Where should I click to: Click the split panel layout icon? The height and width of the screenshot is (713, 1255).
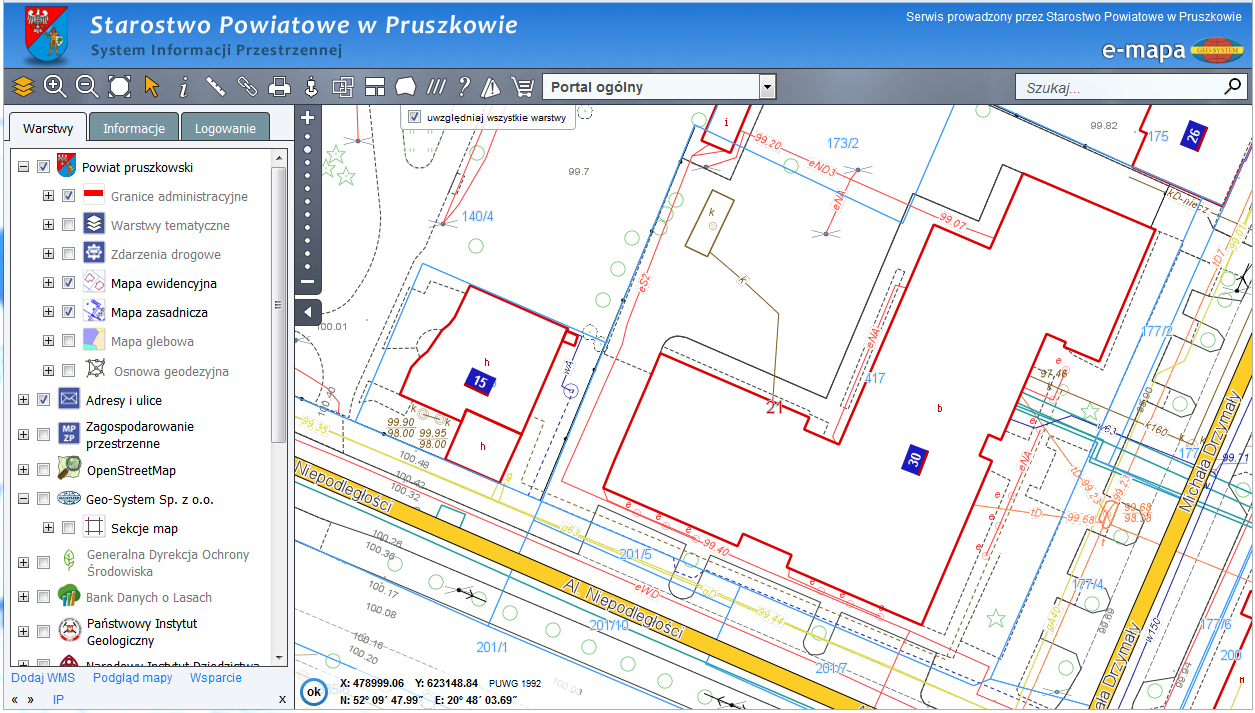pyautogui.click(x=375, y=87)
